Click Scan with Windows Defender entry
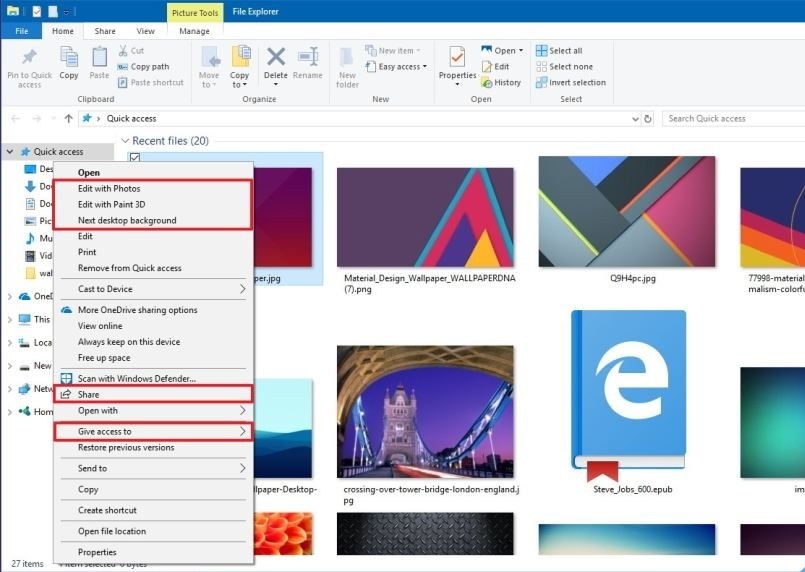This screenshot has width=805, height=572. (x=154, y=378)
